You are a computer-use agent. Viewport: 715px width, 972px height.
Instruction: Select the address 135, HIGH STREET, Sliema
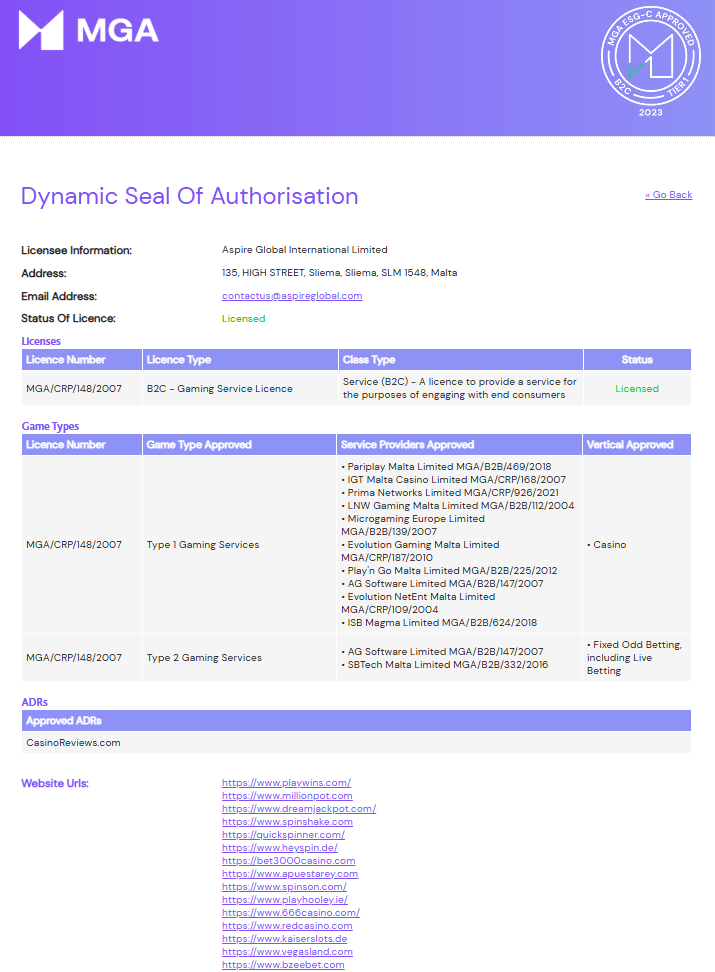(339, 273)
